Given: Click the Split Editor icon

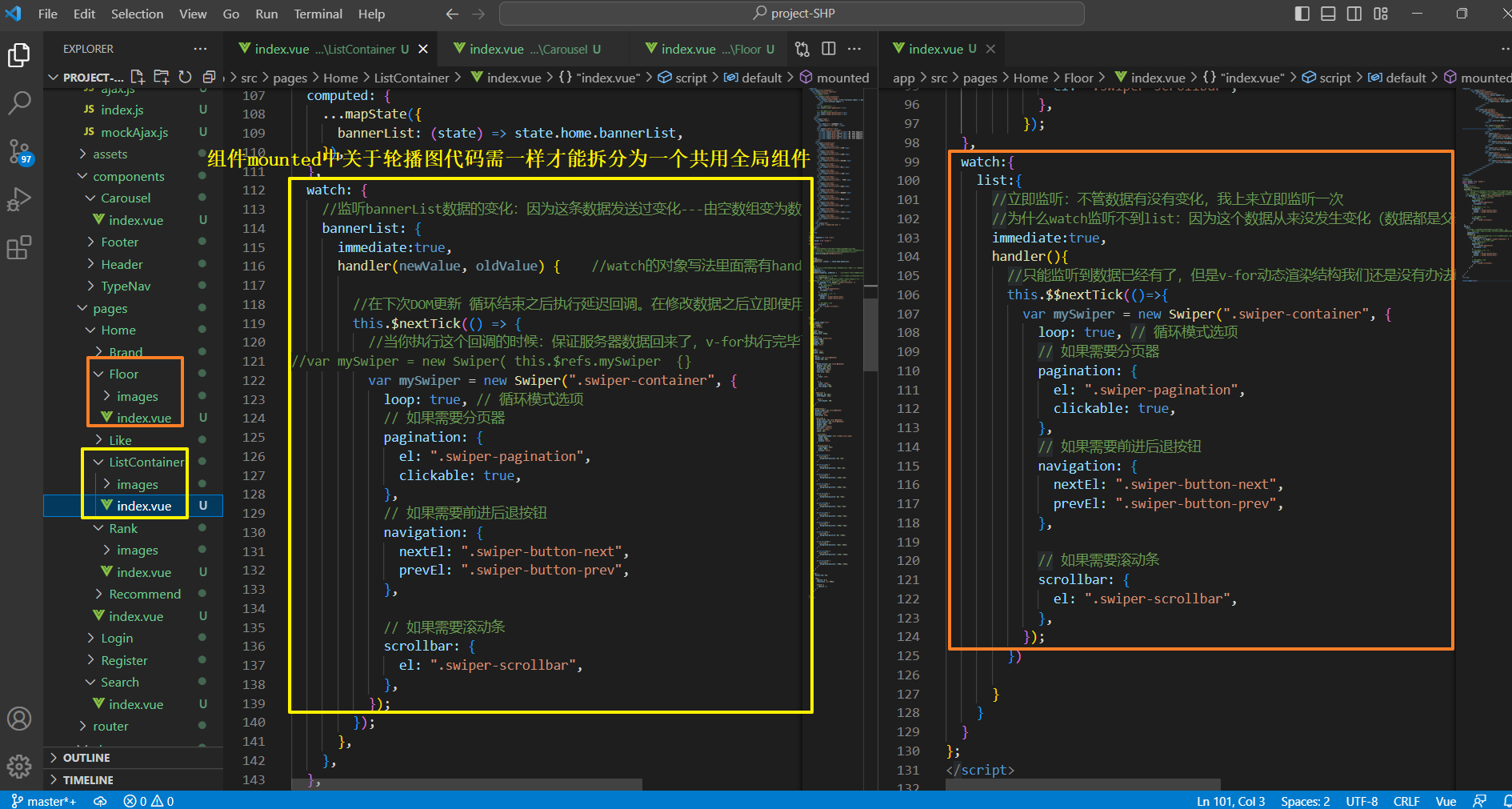Looking at the screenshot, I should [x=829, y=49].
